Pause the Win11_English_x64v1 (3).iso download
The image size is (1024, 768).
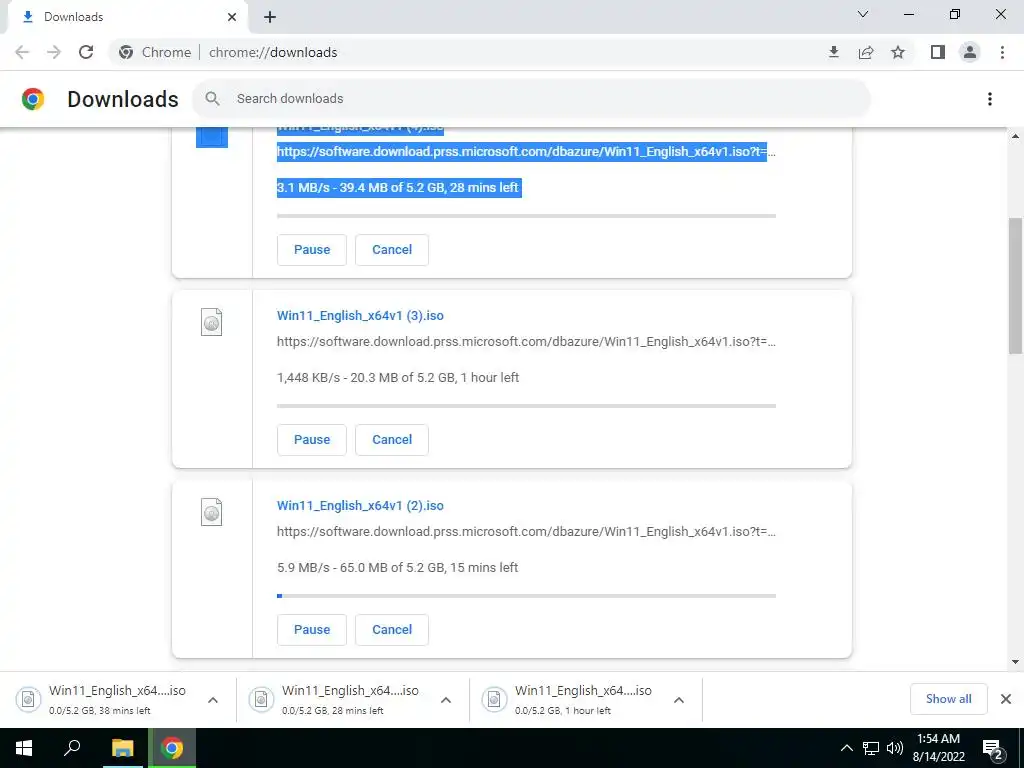(312, 440)
